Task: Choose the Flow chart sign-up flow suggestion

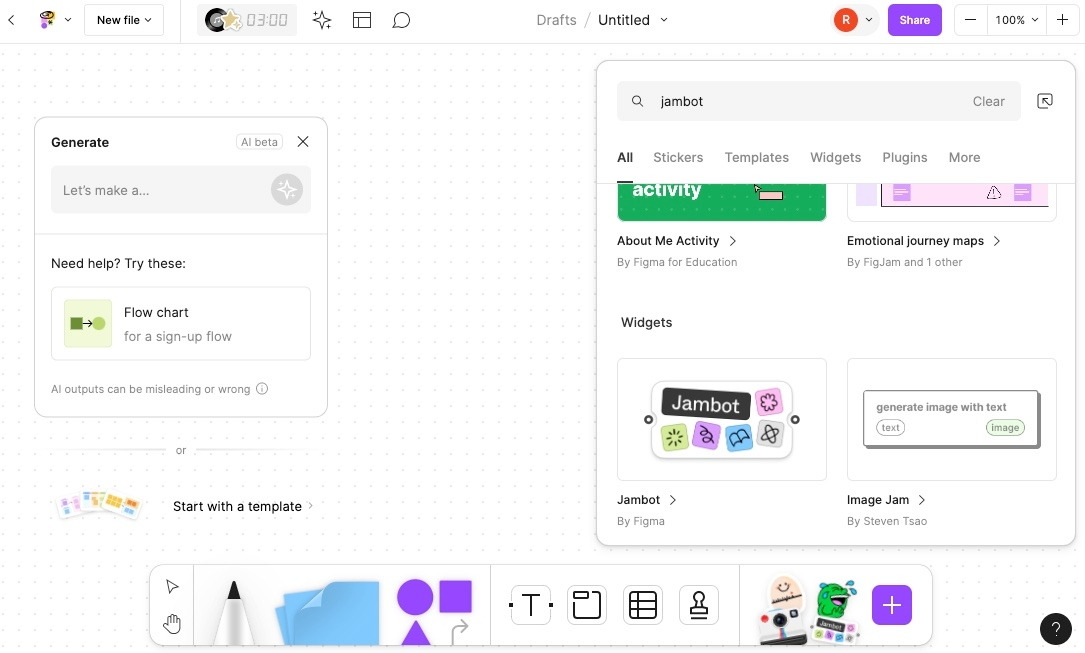Action: coord(181,324)
